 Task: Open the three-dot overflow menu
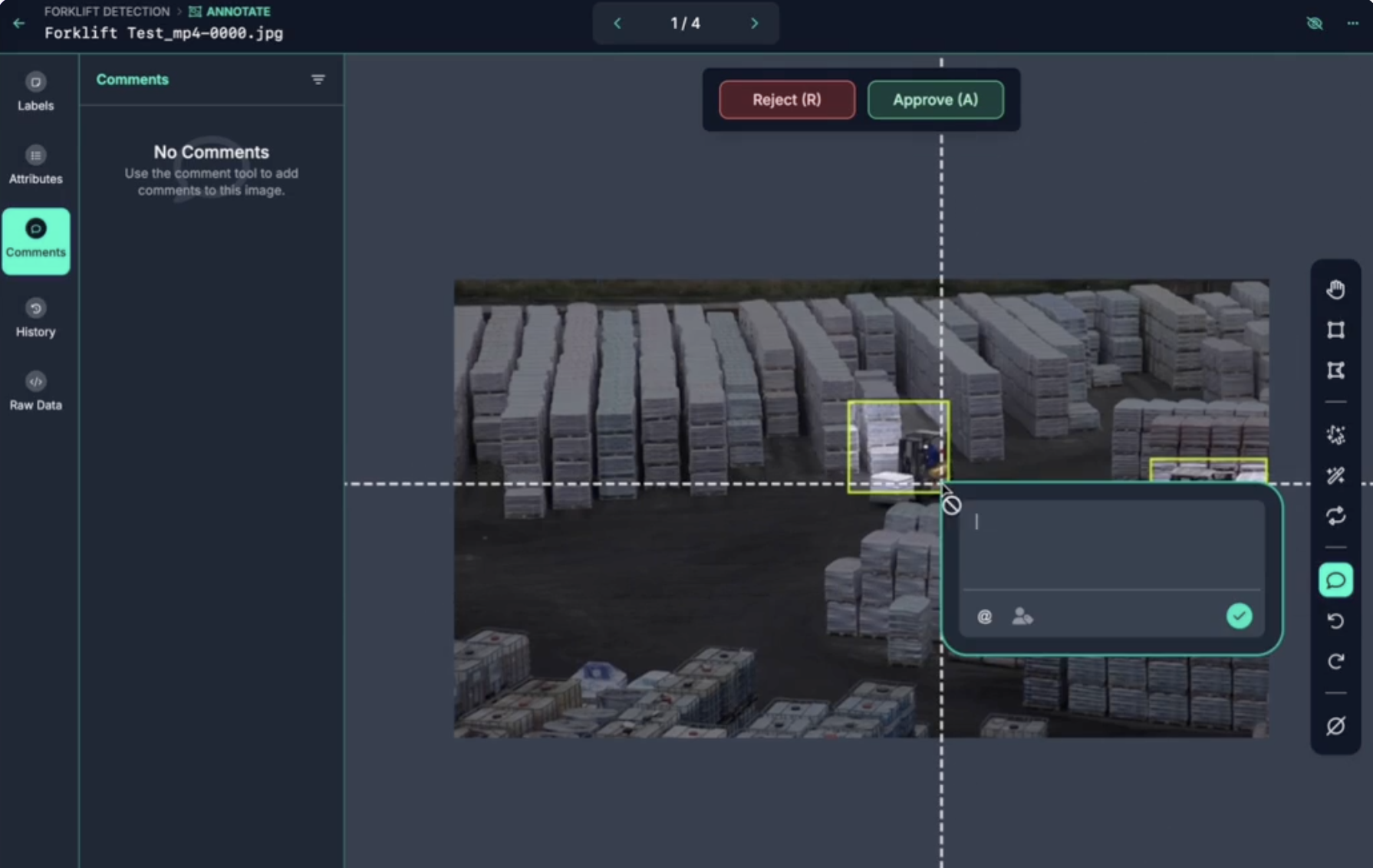click(1352, 24)
